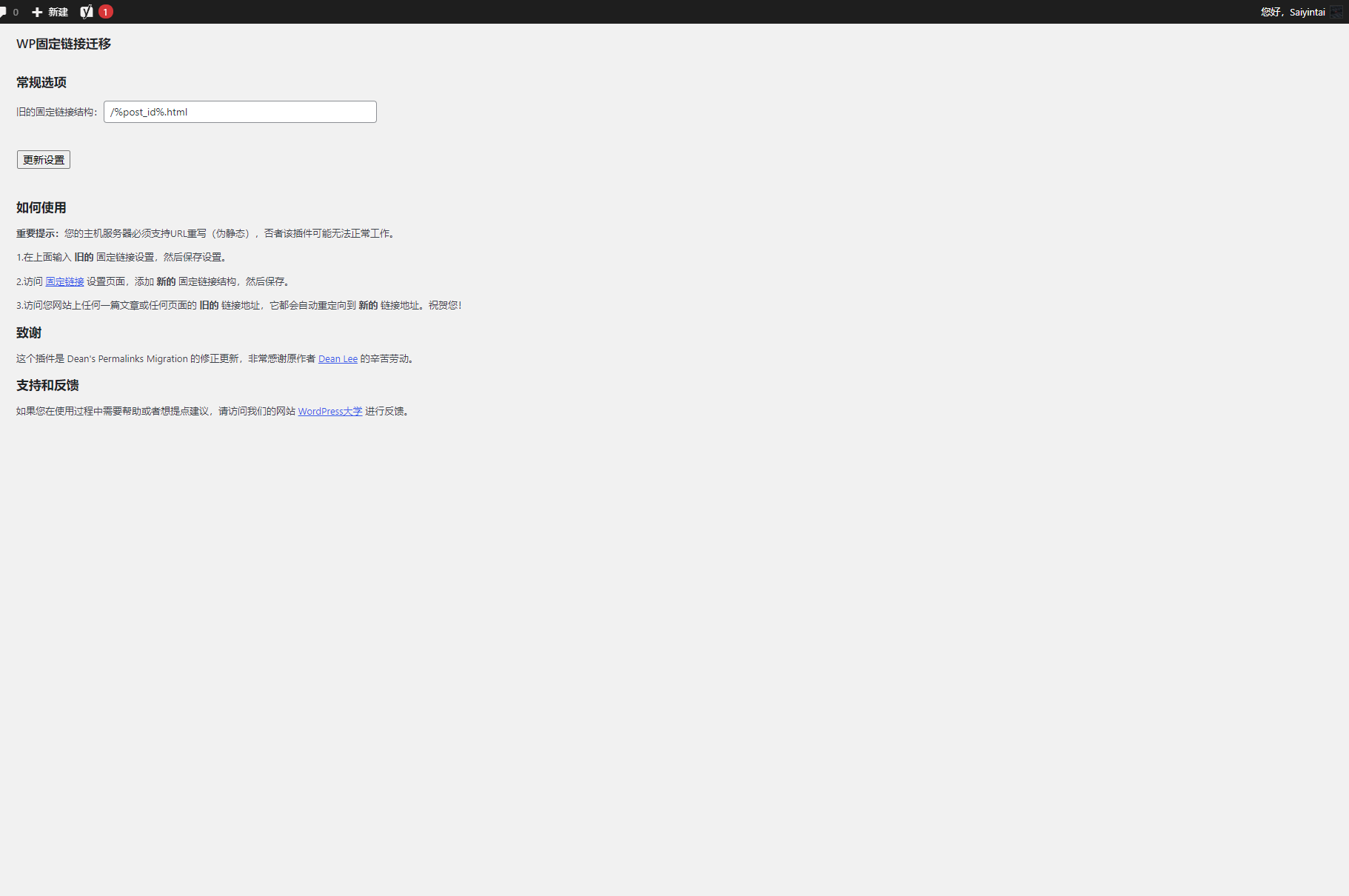Screen dimensions: 1349x896
Task: Click the red notification badge showing 1
Action: coord(106,11)
